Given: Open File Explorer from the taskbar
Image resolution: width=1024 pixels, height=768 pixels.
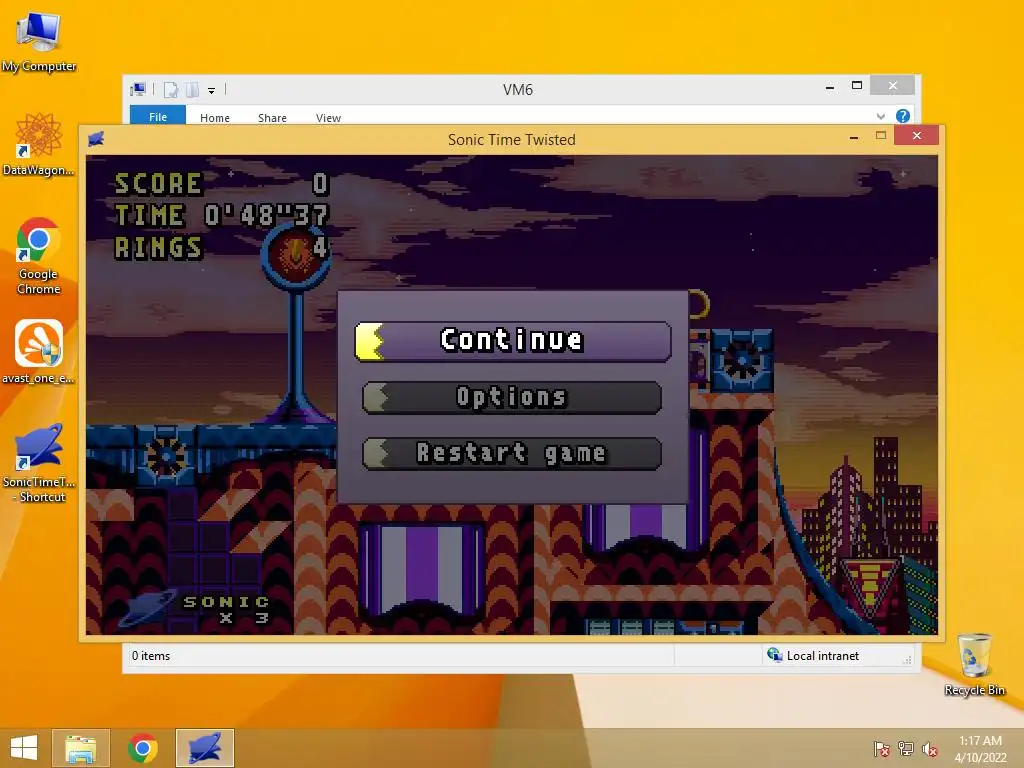Looking at the screenshot, I should [x=81, y=748].
